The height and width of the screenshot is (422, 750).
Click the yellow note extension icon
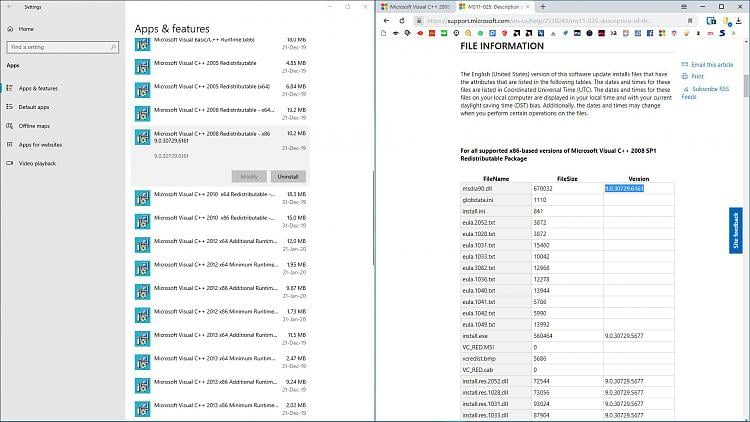coord(726,21)
